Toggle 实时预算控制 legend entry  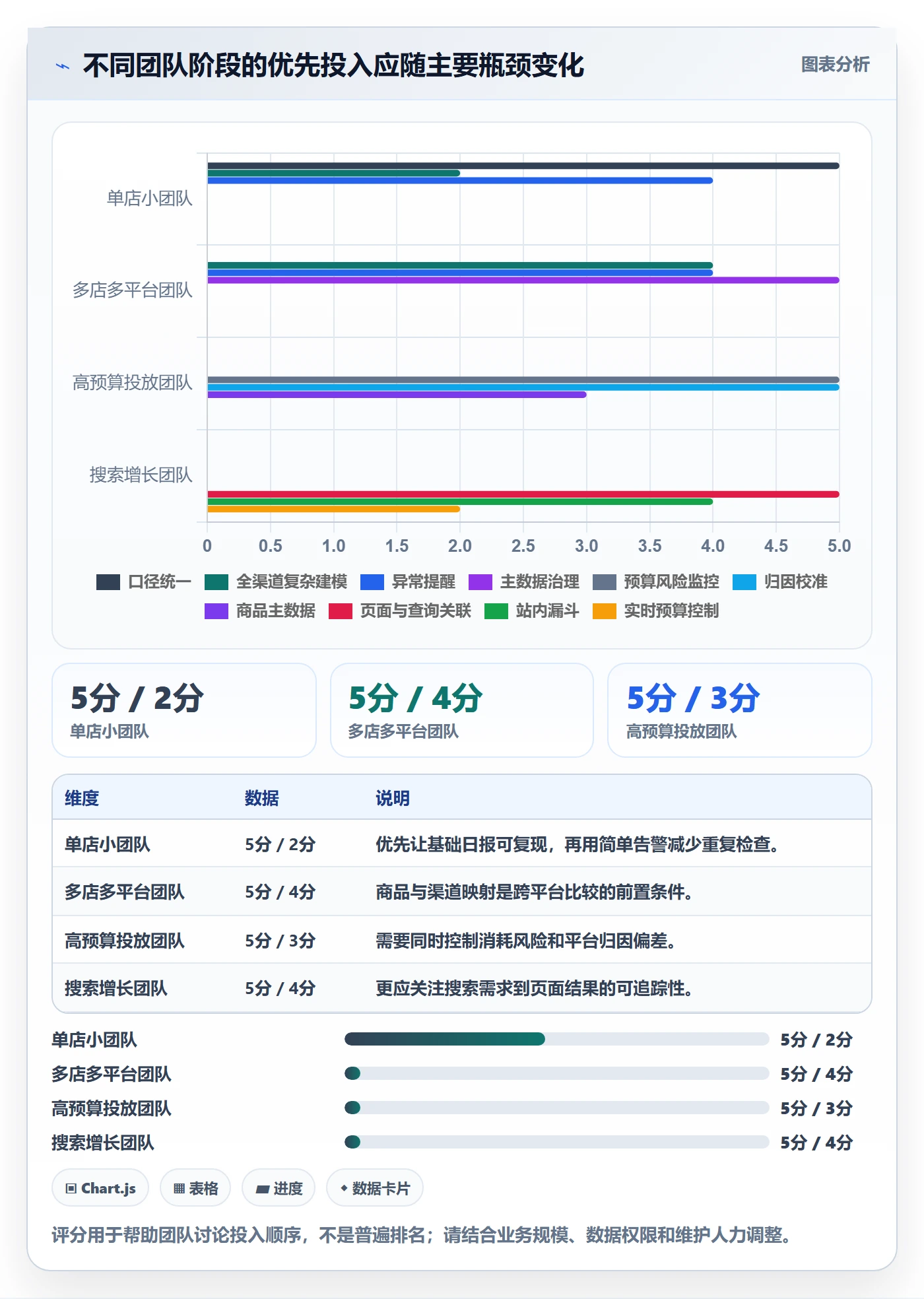(x=656, y=611)
